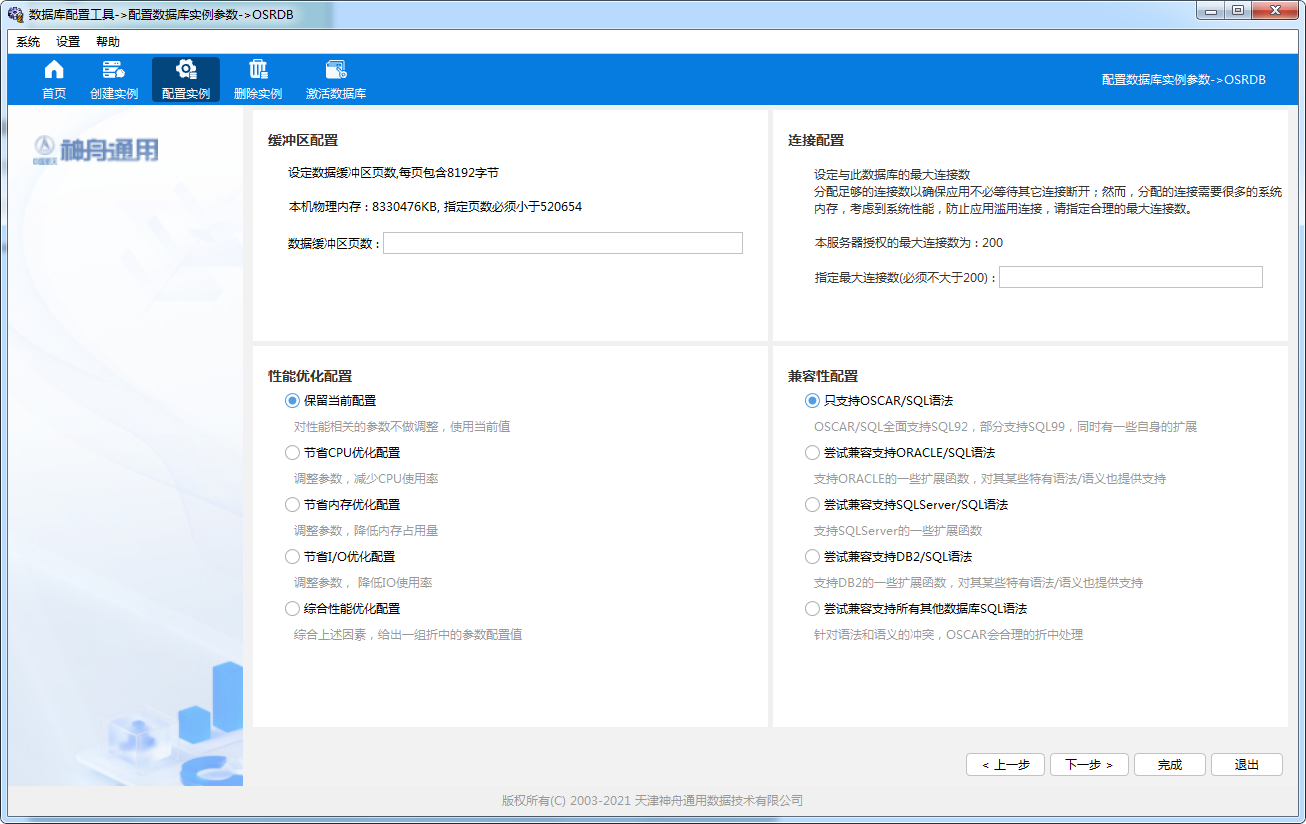Image resolution: width=1306 pixels, height=824 pixels.
Task: Enable 尝试兼容支持ORACLE/SQL语法 option
Action: [x=813, y=453]
